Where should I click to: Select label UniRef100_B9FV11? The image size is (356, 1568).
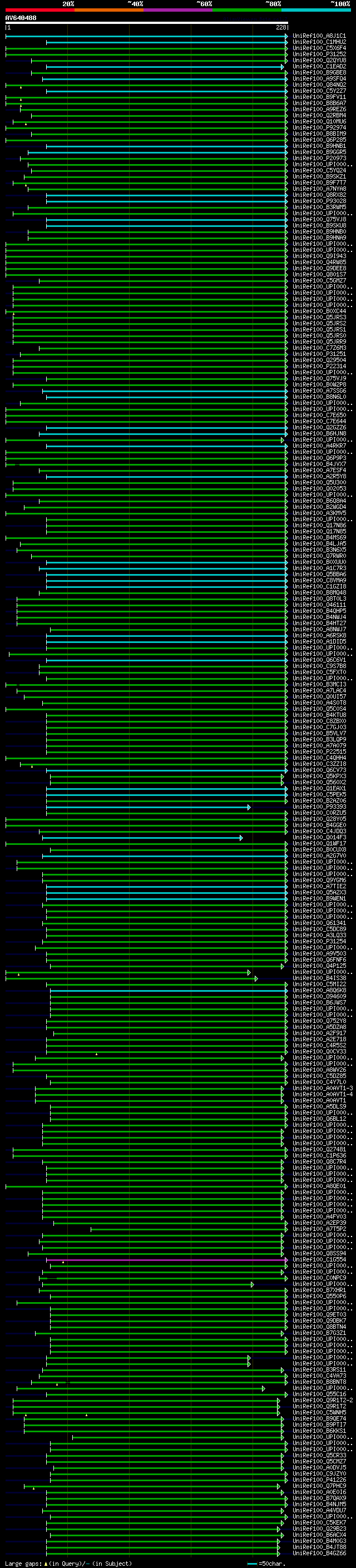tap(319, 97)
